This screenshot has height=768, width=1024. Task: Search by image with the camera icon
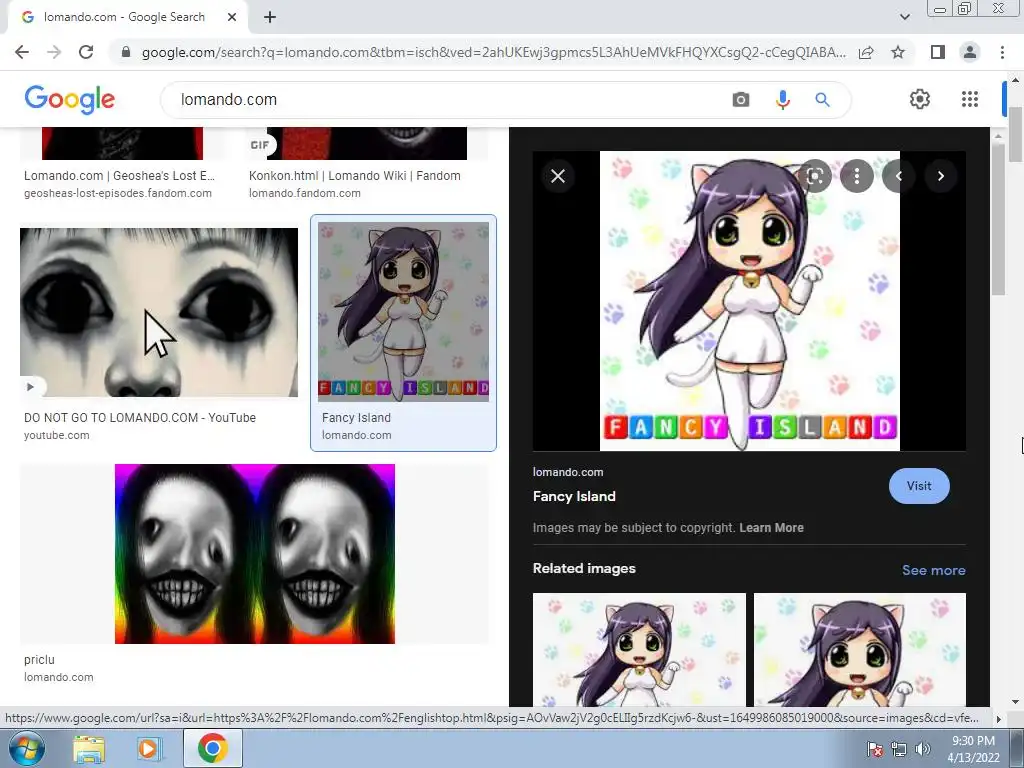[x=741, y=99]
